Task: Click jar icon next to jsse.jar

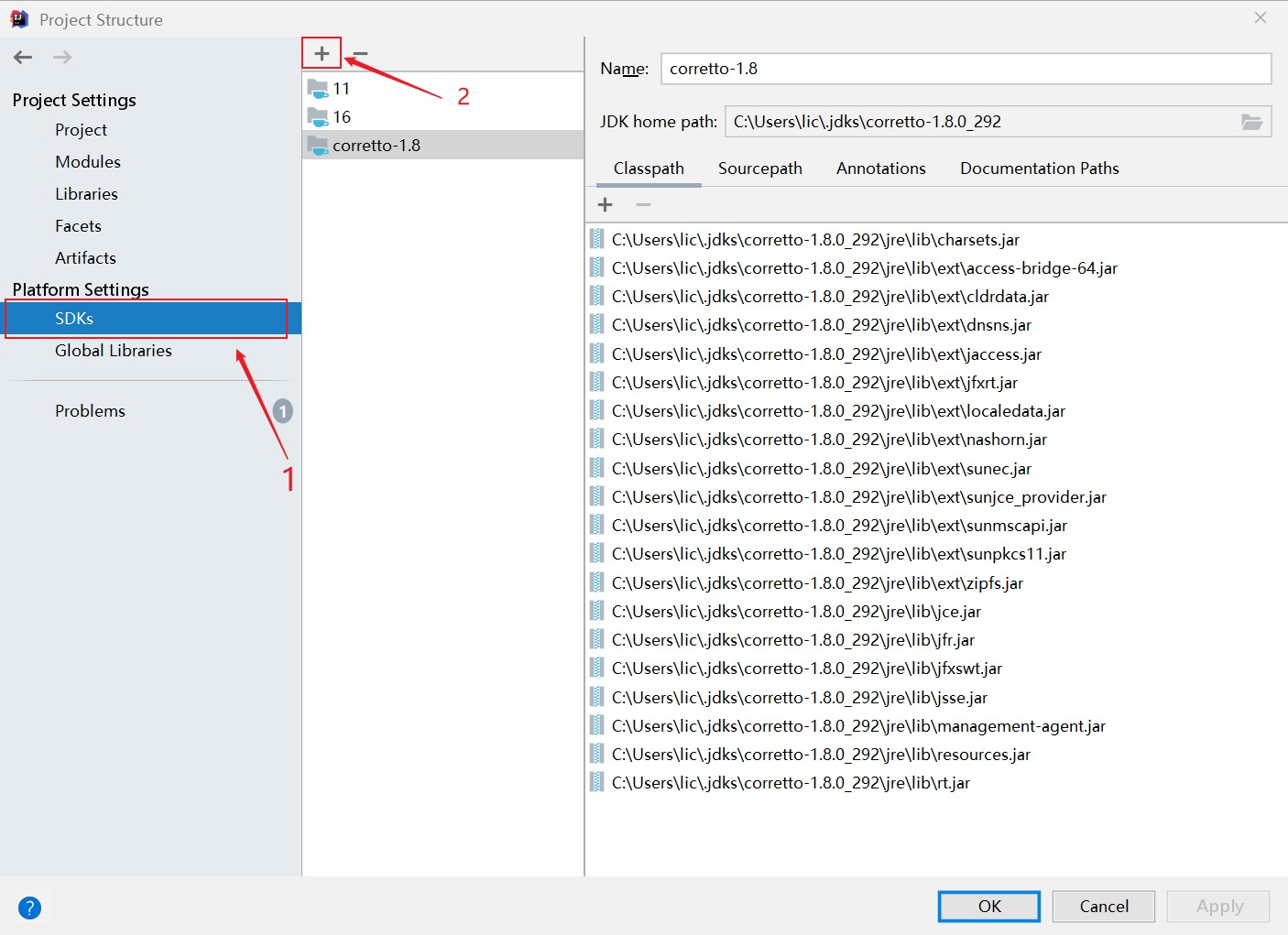Action: (x=596, y=697)
